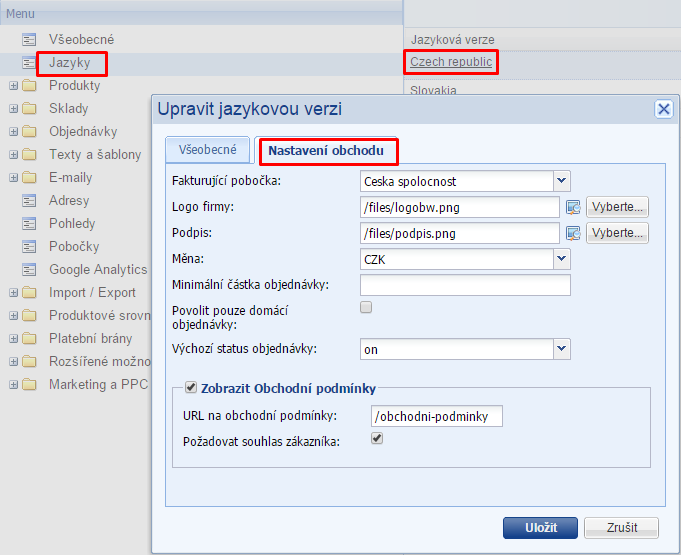Screen dimensions: 681x555
Task: Click the Uložit save button
Action: point(541,528)
